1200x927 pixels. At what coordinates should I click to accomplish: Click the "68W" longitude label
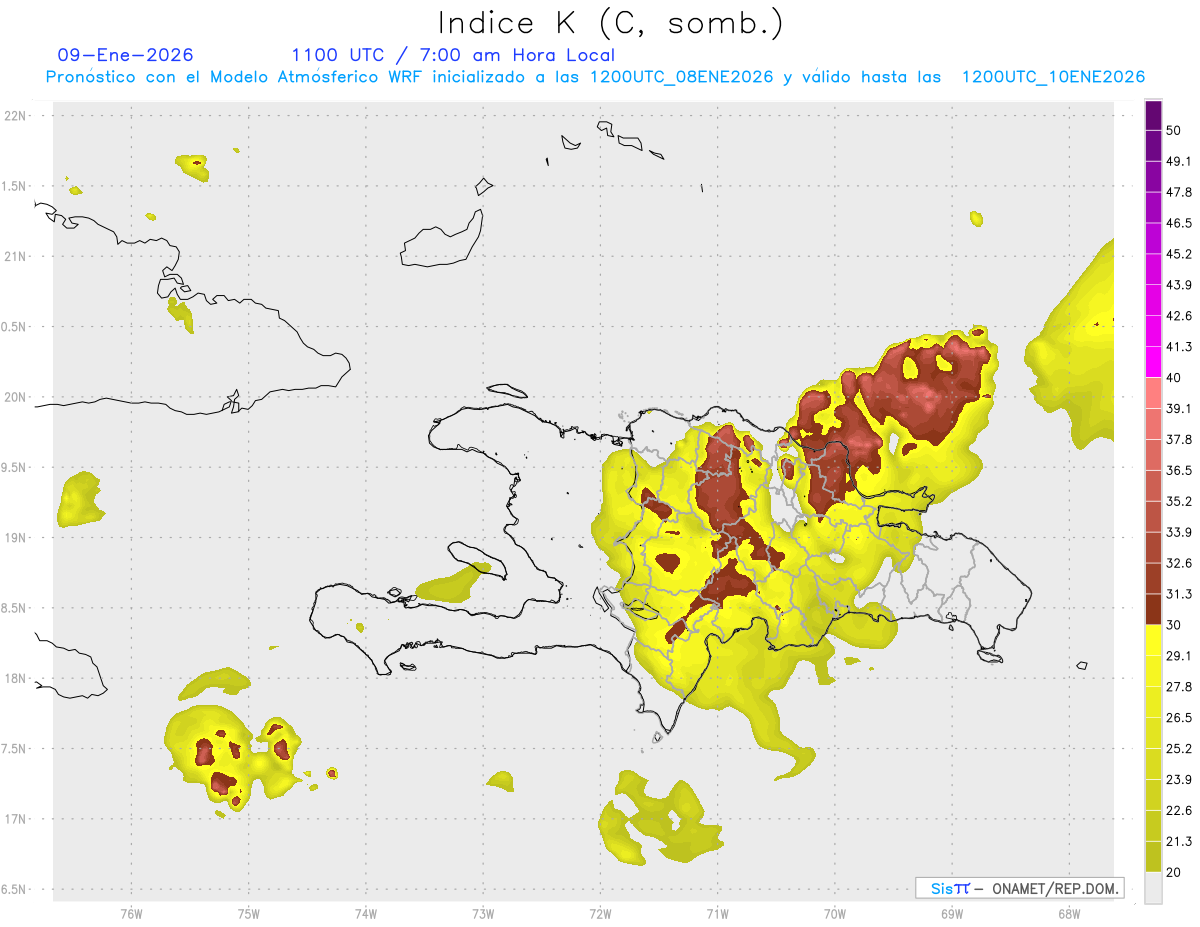tap(1068, 913)
